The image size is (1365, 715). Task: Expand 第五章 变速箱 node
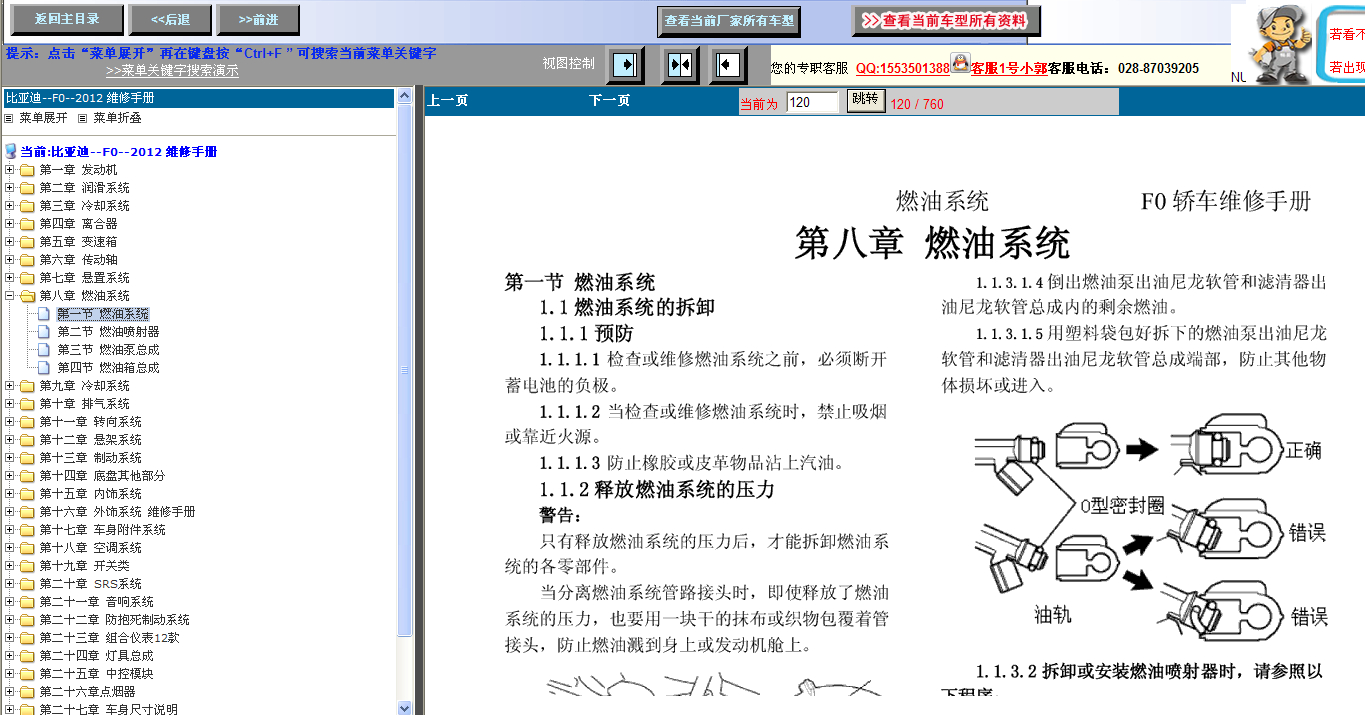pos(10,242)
